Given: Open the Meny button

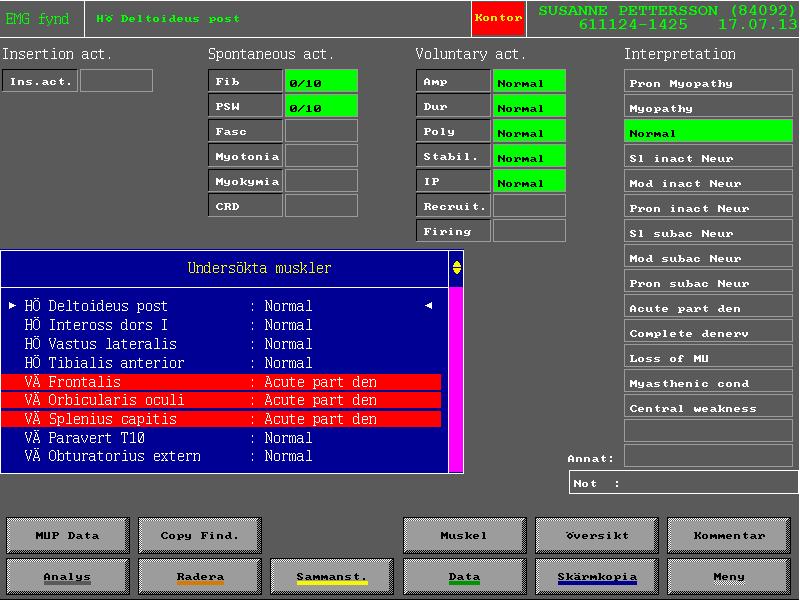Looking at the screenshot, I should point(729,577).
